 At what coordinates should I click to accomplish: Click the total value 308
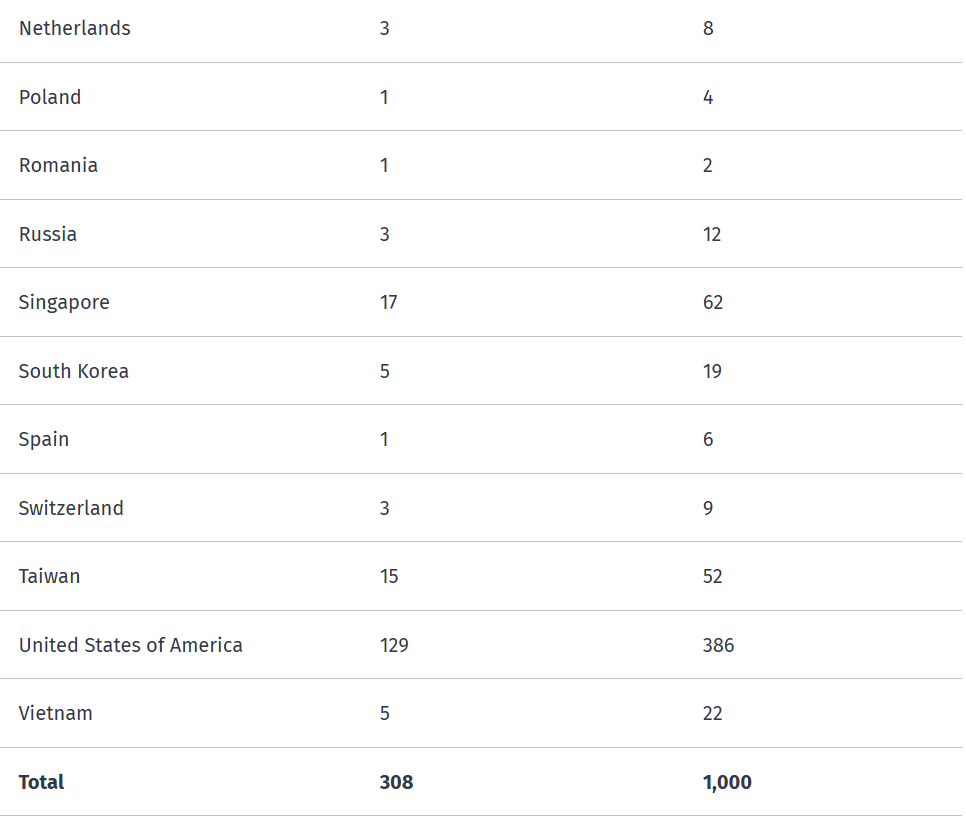tap(396, 782)
